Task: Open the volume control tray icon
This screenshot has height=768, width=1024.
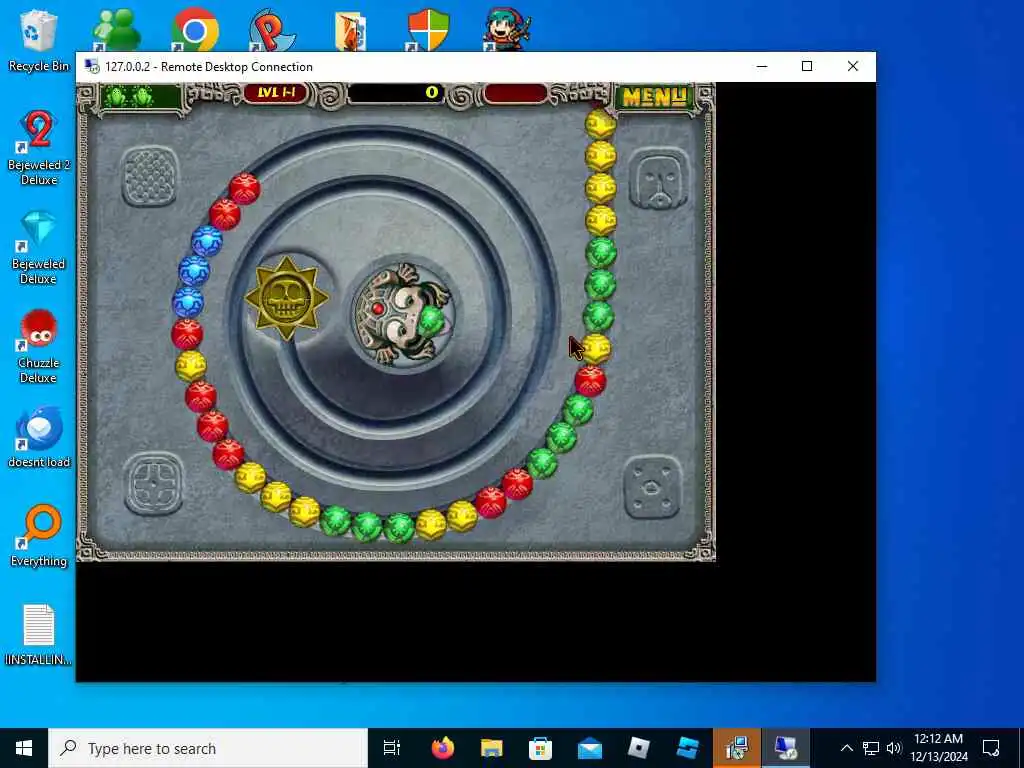Action: pos(894,748)
